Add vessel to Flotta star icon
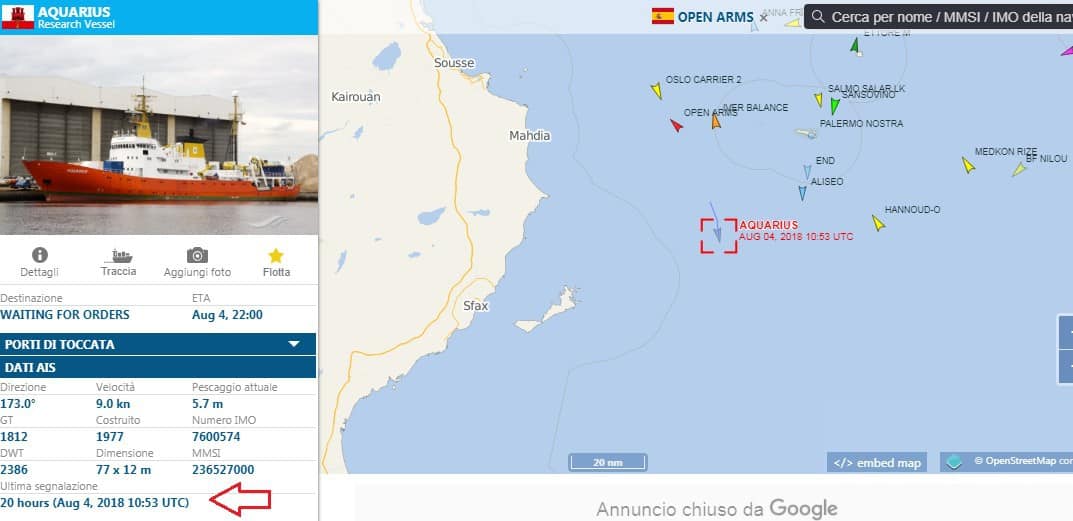 (276, 256)
